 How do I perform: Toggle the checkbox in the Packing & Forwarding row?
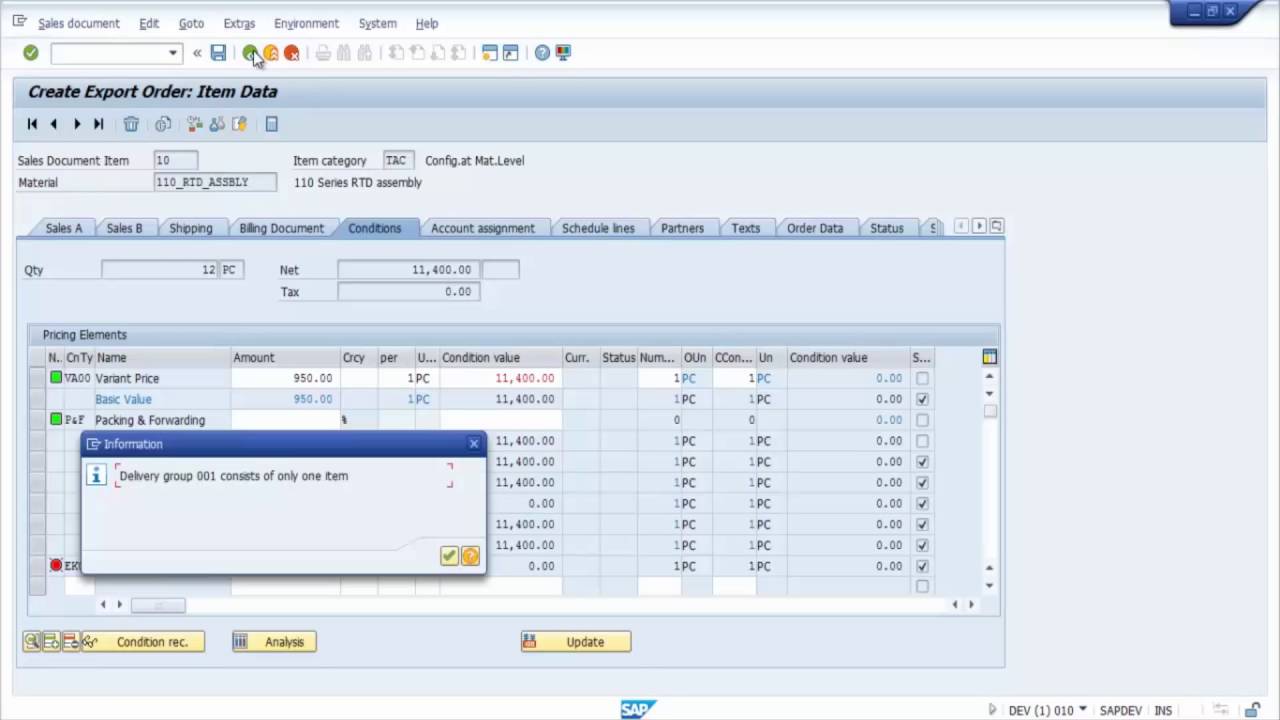click(922, 420)
